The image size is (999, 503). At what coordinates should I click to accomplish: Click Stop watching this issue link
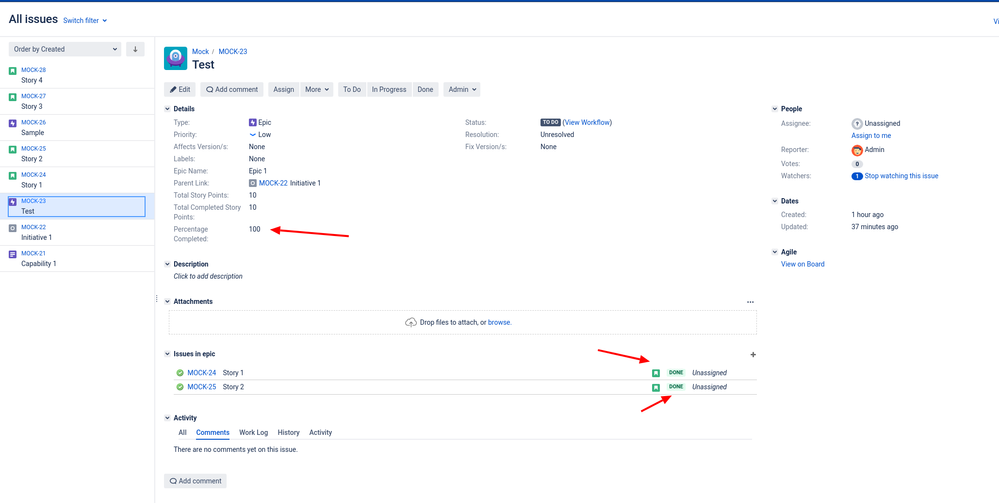901,176
